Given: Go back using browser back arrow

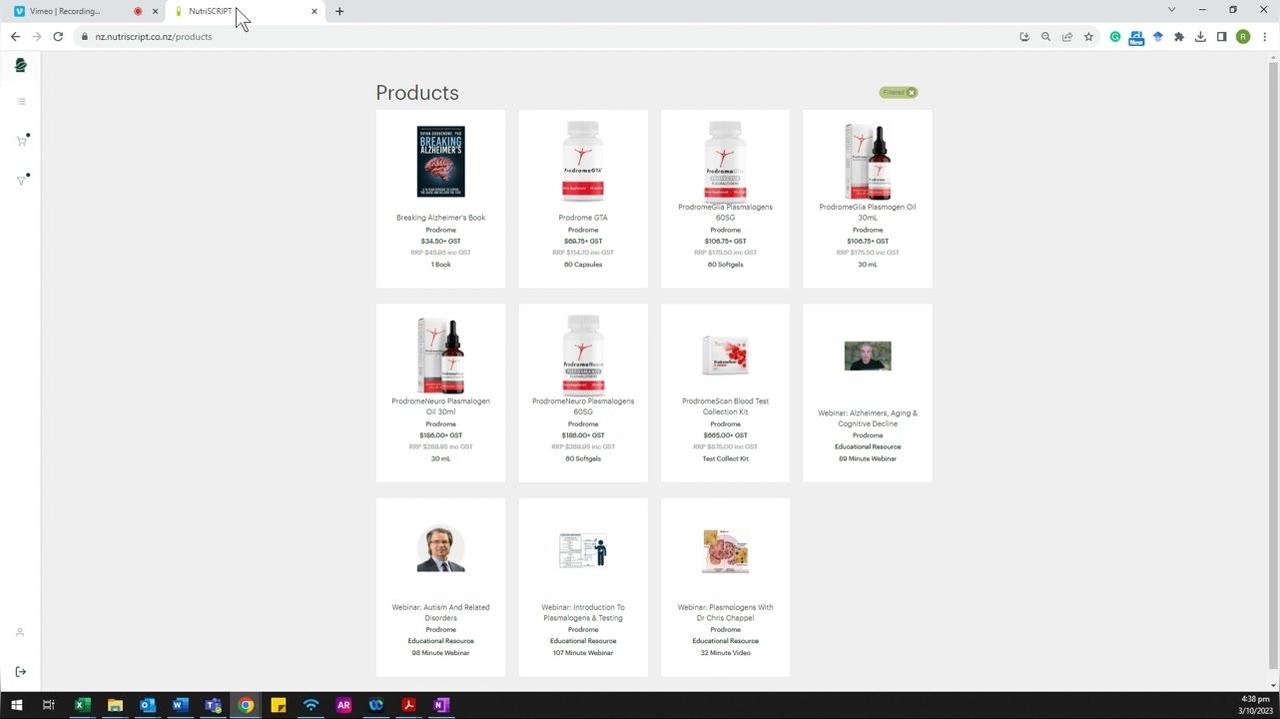Looking at the screenshot, I should tap(15, 37).
